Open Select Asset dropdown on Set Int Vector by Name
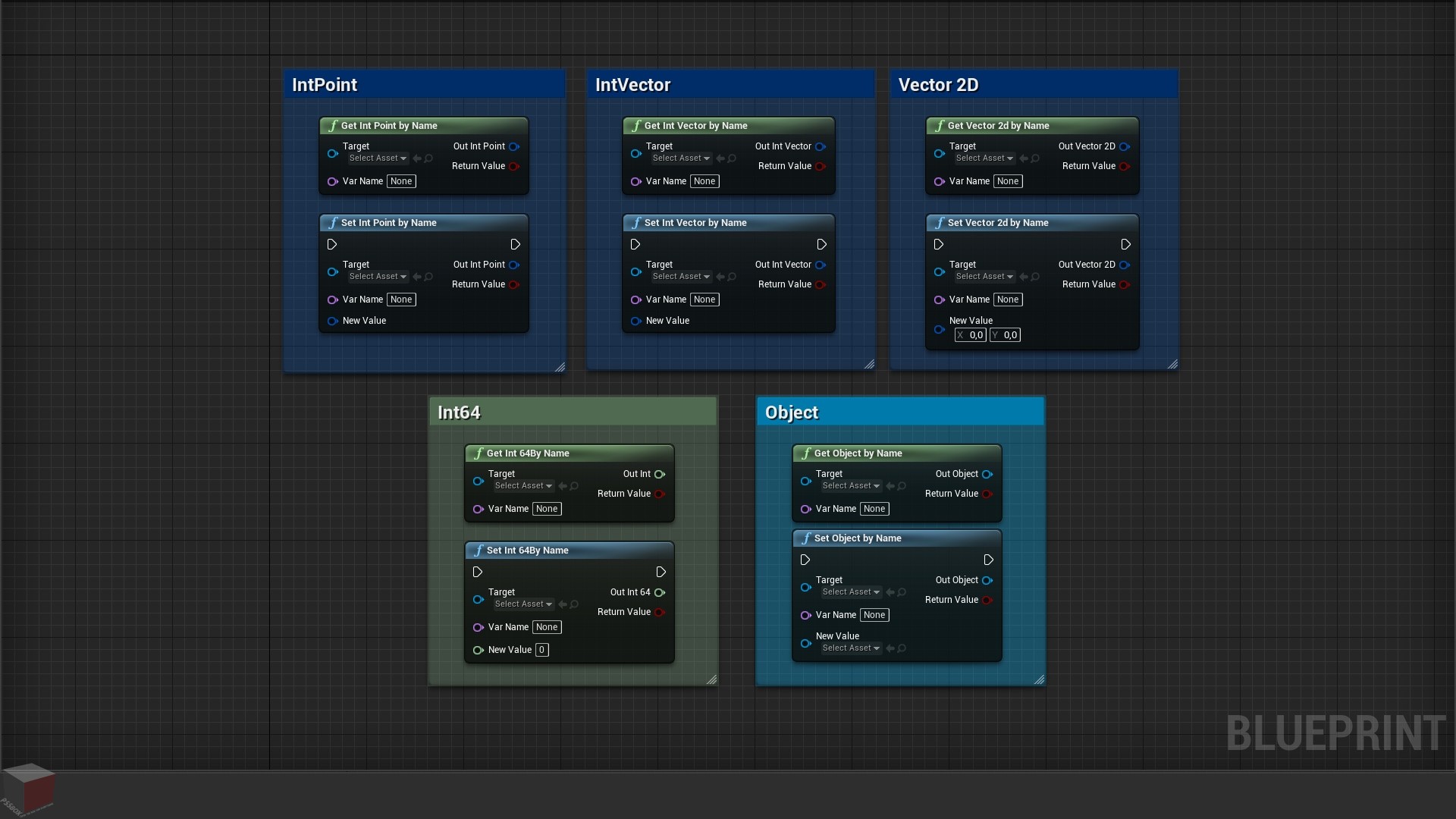Screen dimensions: 1456x819 pos(681,277)
